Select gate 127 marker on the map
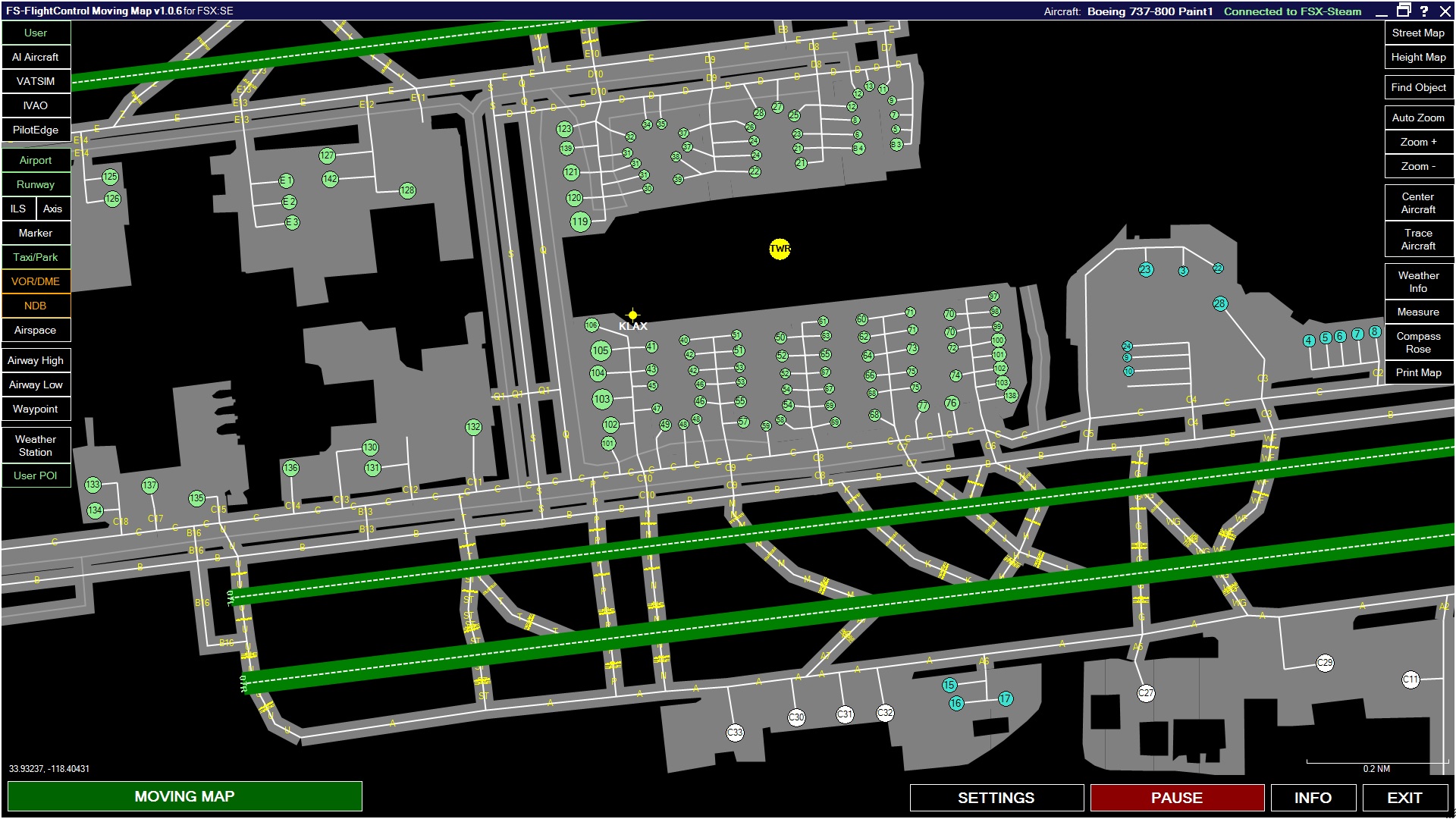1456x819 pixels. 327,155
